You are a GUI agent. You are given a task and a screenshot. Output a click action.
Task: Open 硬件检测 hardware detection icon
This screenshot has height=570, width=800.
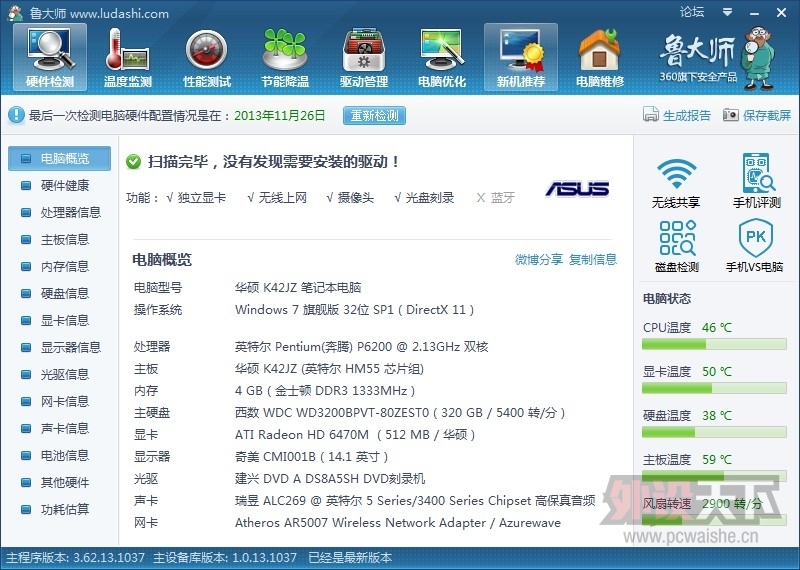pyautogui.click(x=49, y=57)
